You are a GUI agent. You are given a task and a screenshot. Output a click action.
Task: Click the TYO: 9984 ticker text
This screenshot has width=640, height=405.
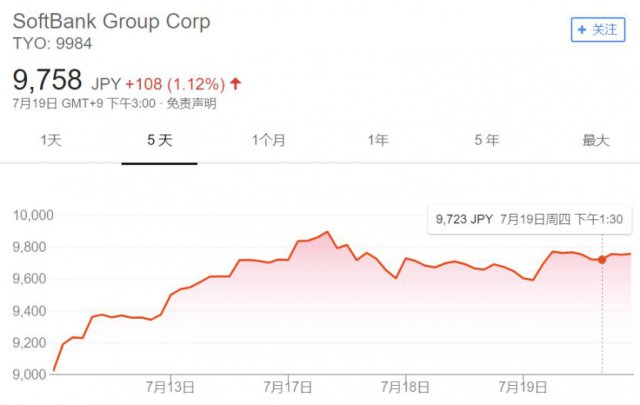click(x=51, y=44)
